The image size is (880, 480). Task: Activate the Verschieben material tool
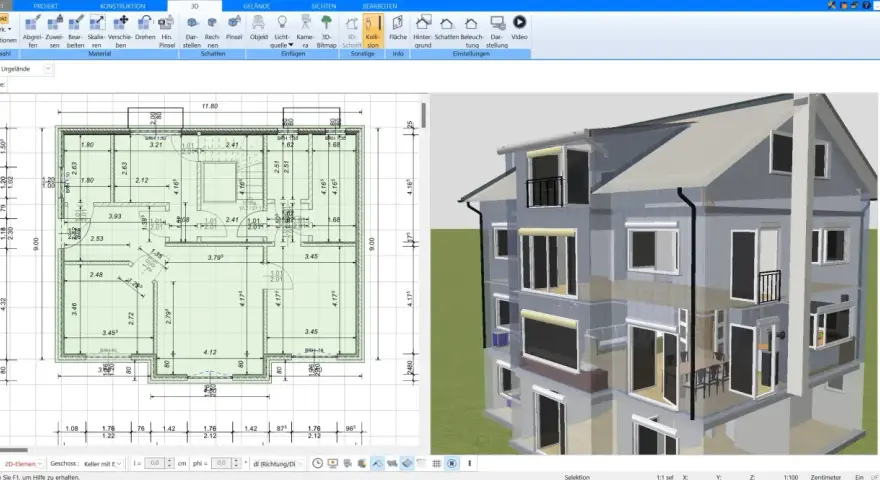tap(120, 31)
